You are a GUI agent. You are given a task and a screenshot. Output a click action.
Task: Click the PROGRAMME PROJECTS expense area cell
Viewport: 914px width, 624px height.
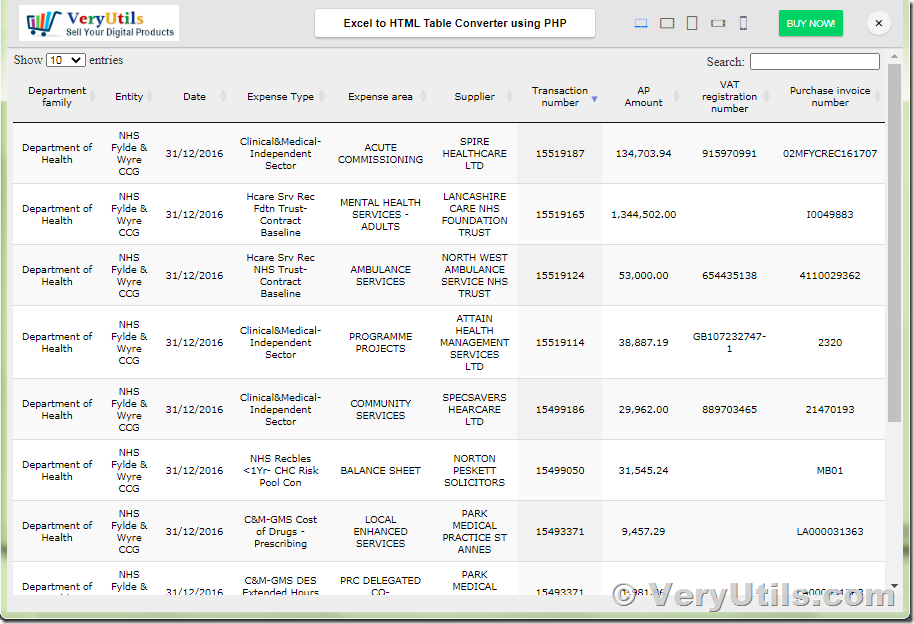pos(380,342)
